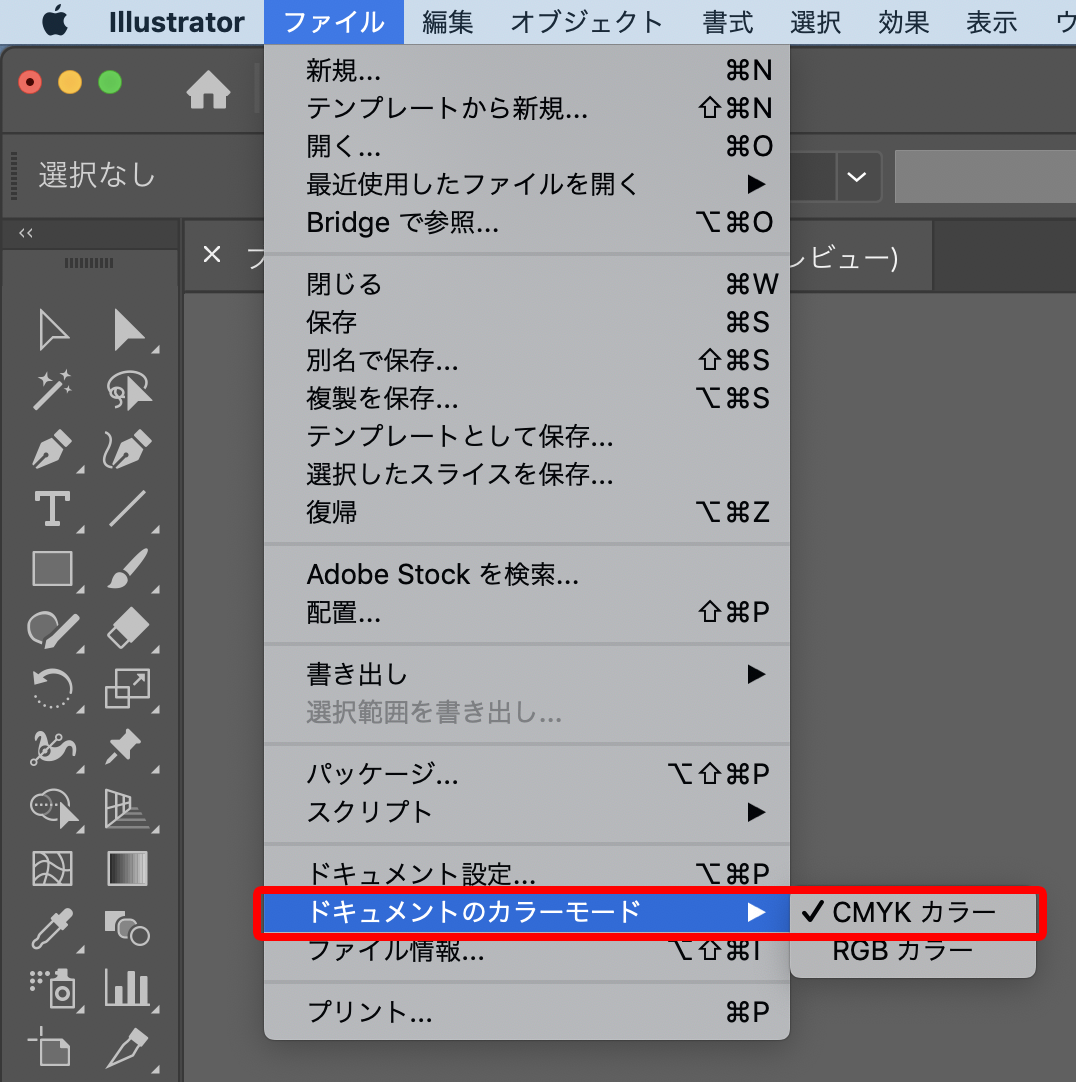
Task: Activate the Scale tool
Action: (128, 688)
